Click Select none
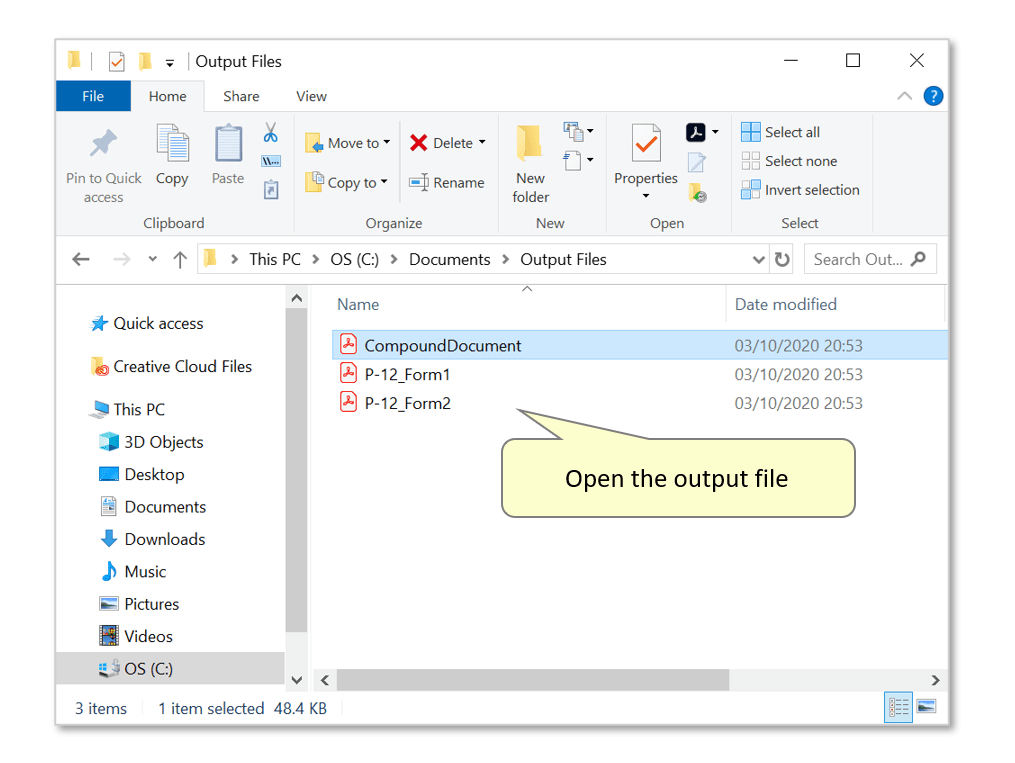The image size is (1015, 763). point(789,160)
